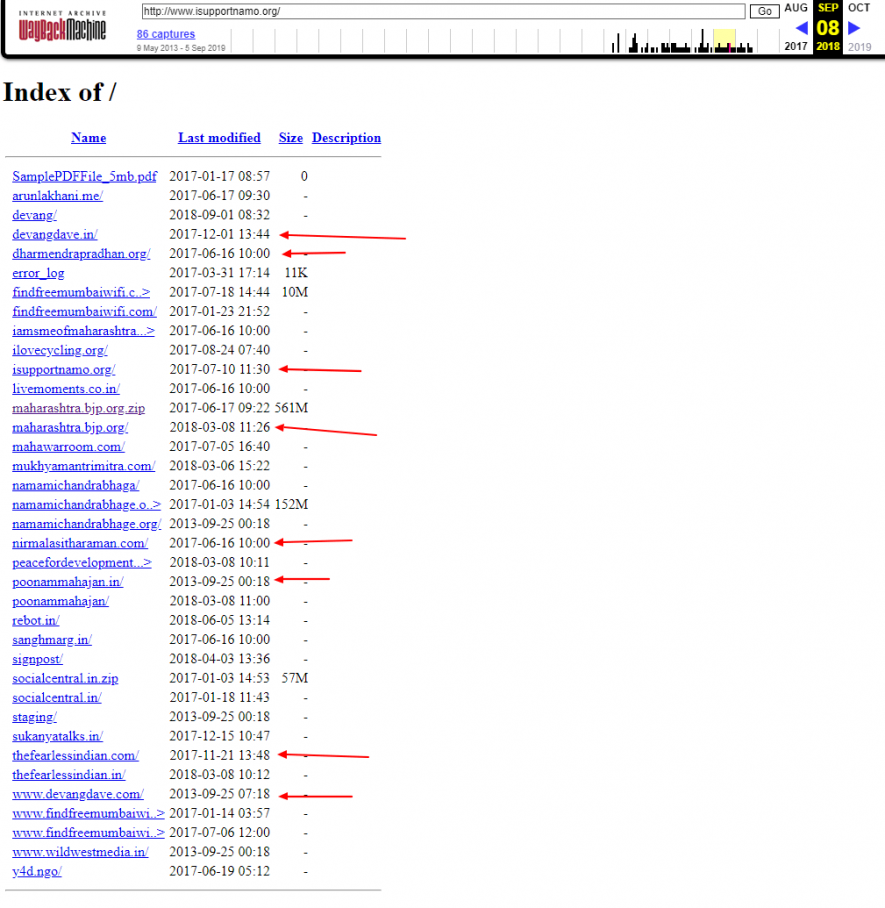Viewport: 885px width, 908px height.
Task: Open the devangdave.in/ directory
Action: 54,234
